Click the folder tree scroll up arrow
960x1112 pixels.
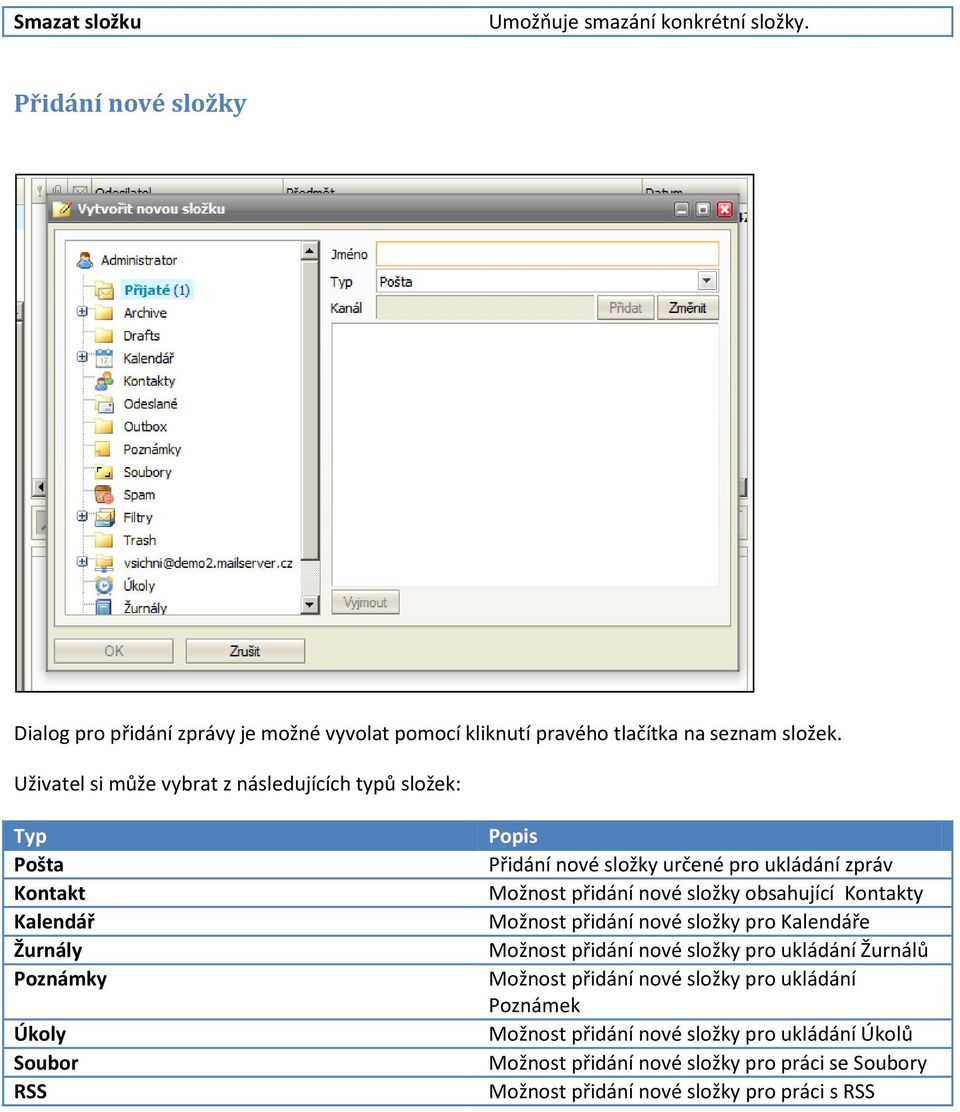pos(310,250)
